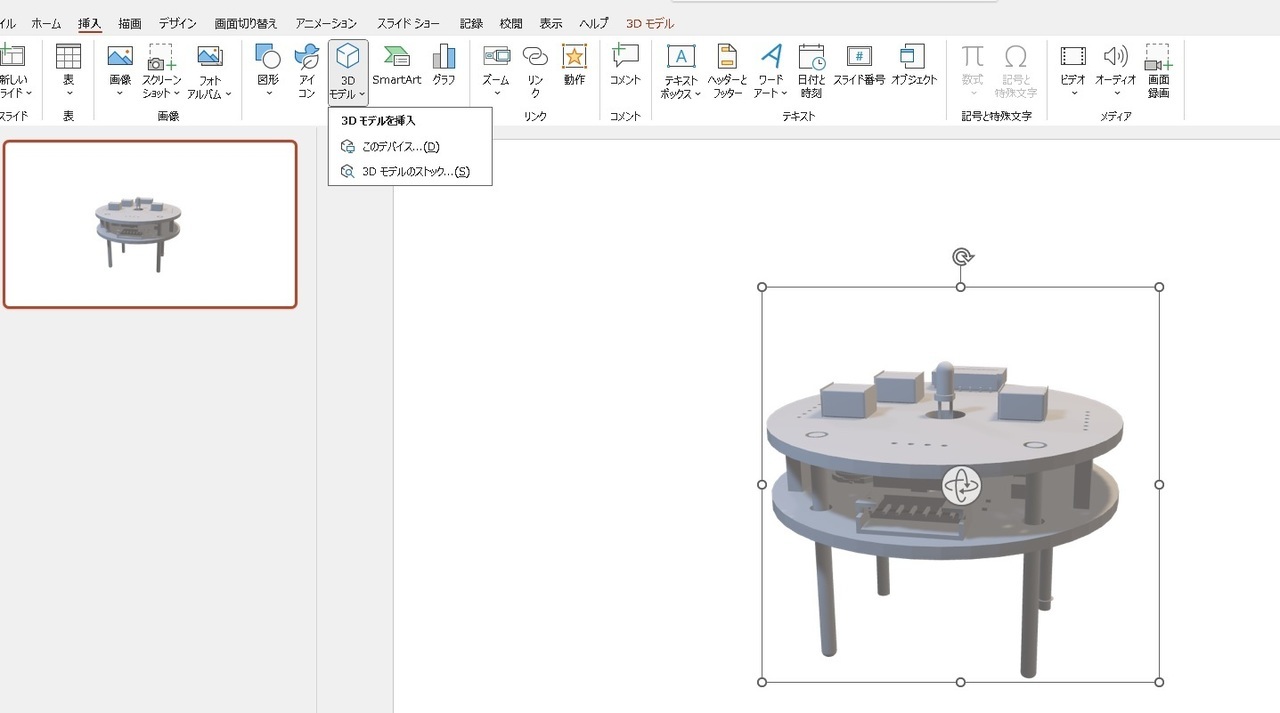The image size is (1280, 713).
Task: Open the 図形 shapes gallery
Action: coord(268,56)
